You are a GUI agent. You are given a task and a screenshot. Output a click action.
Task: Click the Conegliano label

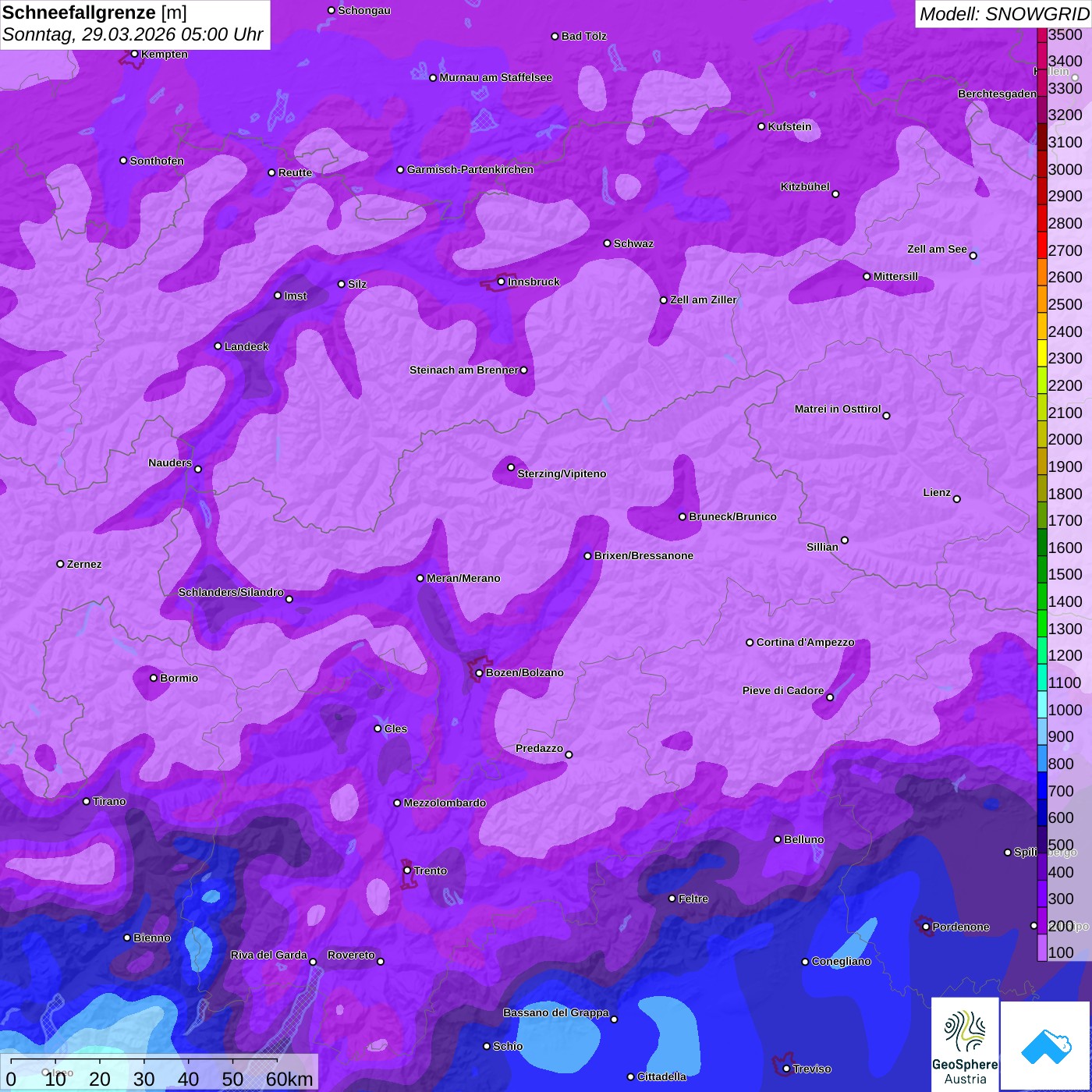pyautogui.click(x=841, y=961)
